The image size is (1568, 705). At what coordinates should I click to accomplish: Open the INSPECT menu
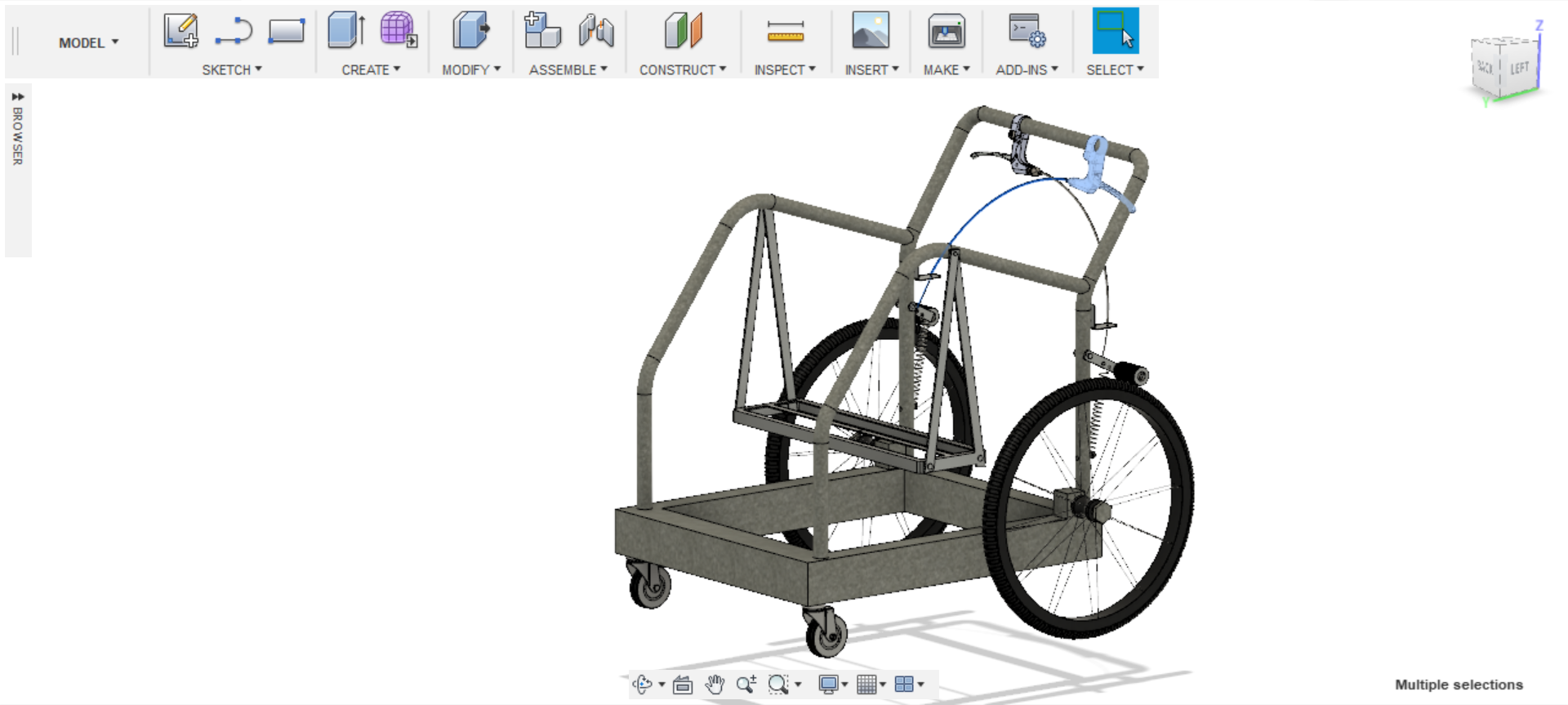[785, 69]
